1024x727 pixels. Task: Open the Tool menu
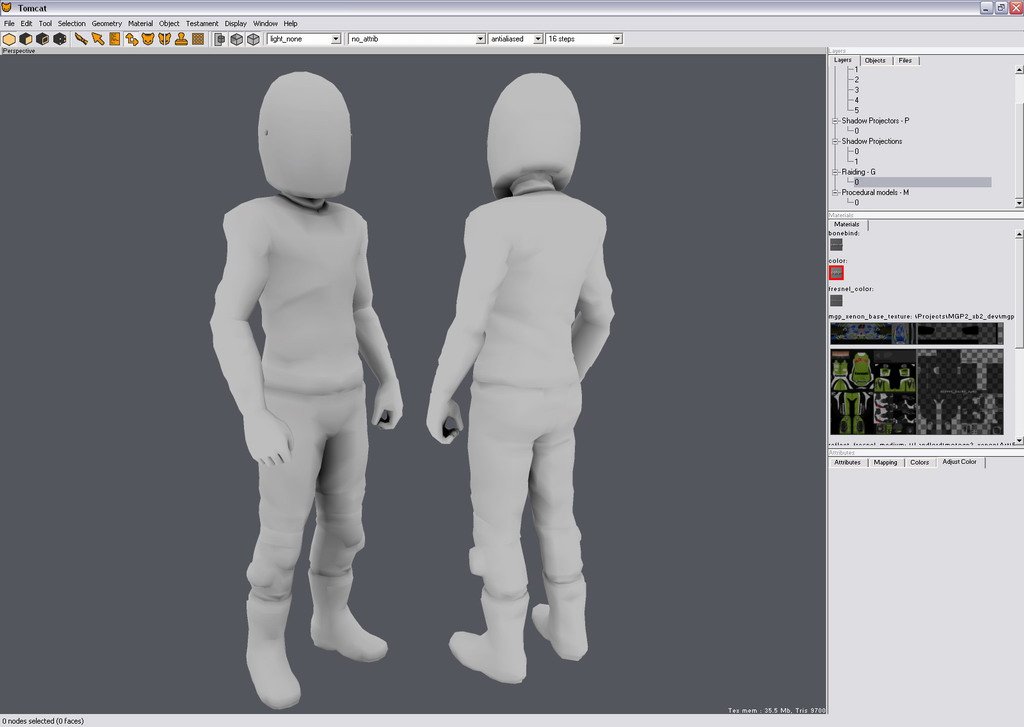point(45,24)
